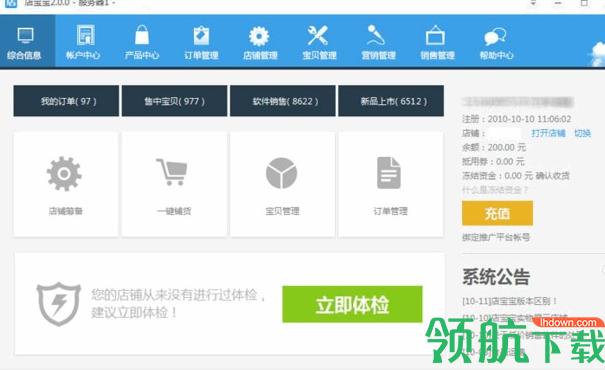Click 绑定推广平台帐号 link
605x370 pixels.
click(x=496, y=237)
